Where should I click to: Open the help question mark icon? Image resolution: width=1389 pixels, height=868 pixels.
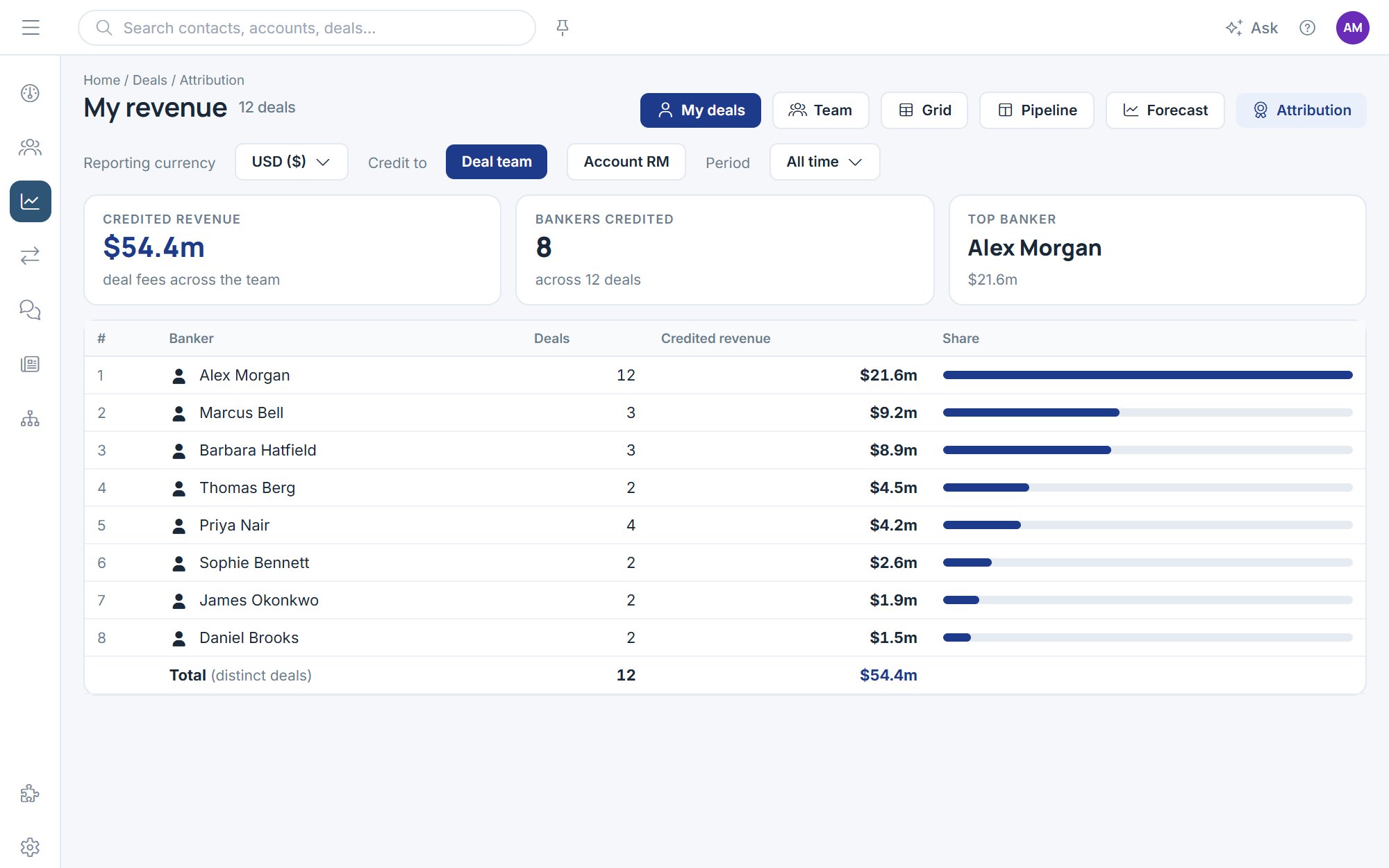coord(1307,28)
